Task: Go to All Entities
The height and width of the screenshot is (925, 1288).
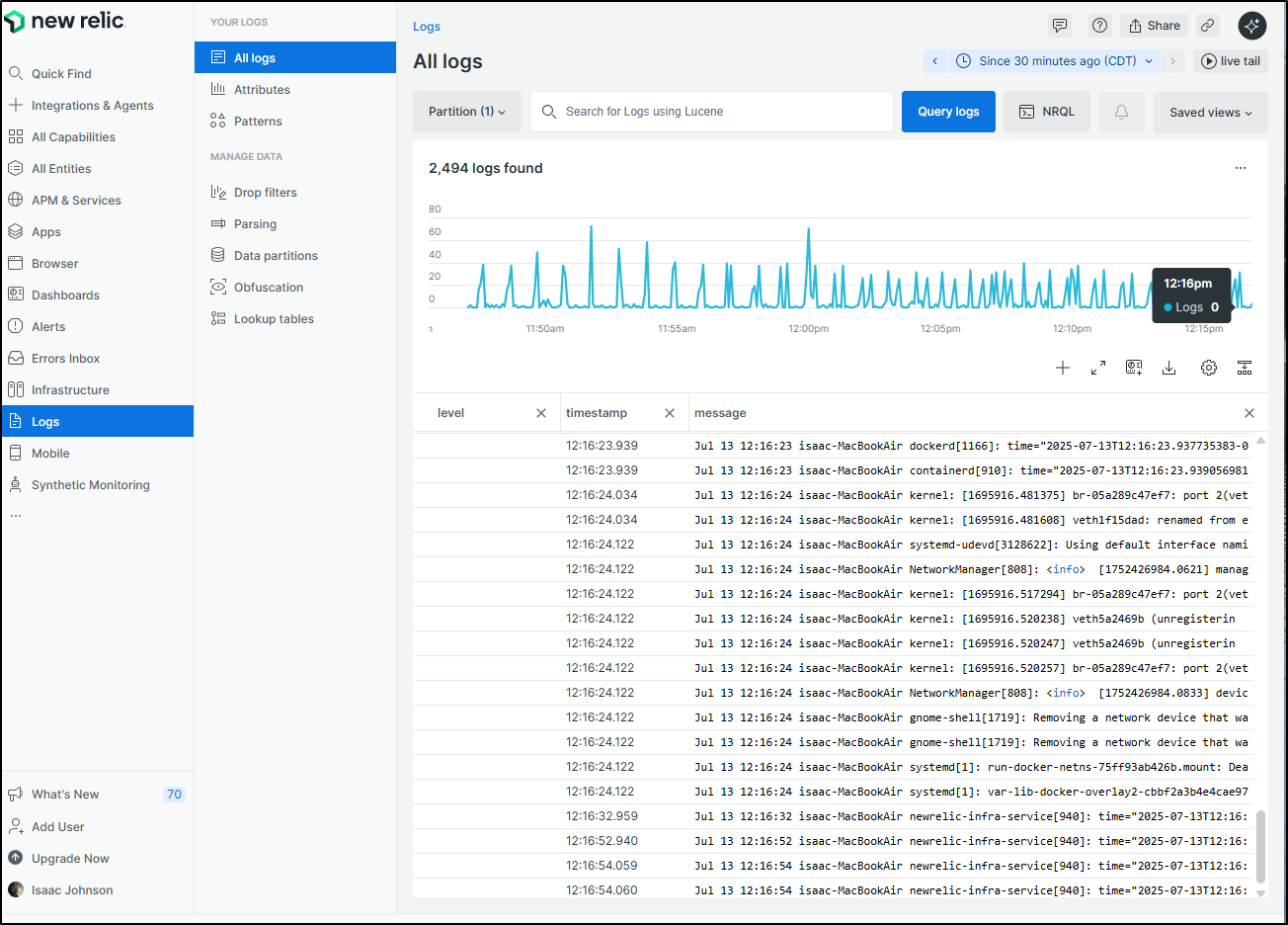Action: pyautogui.click(x=98, y=168)
